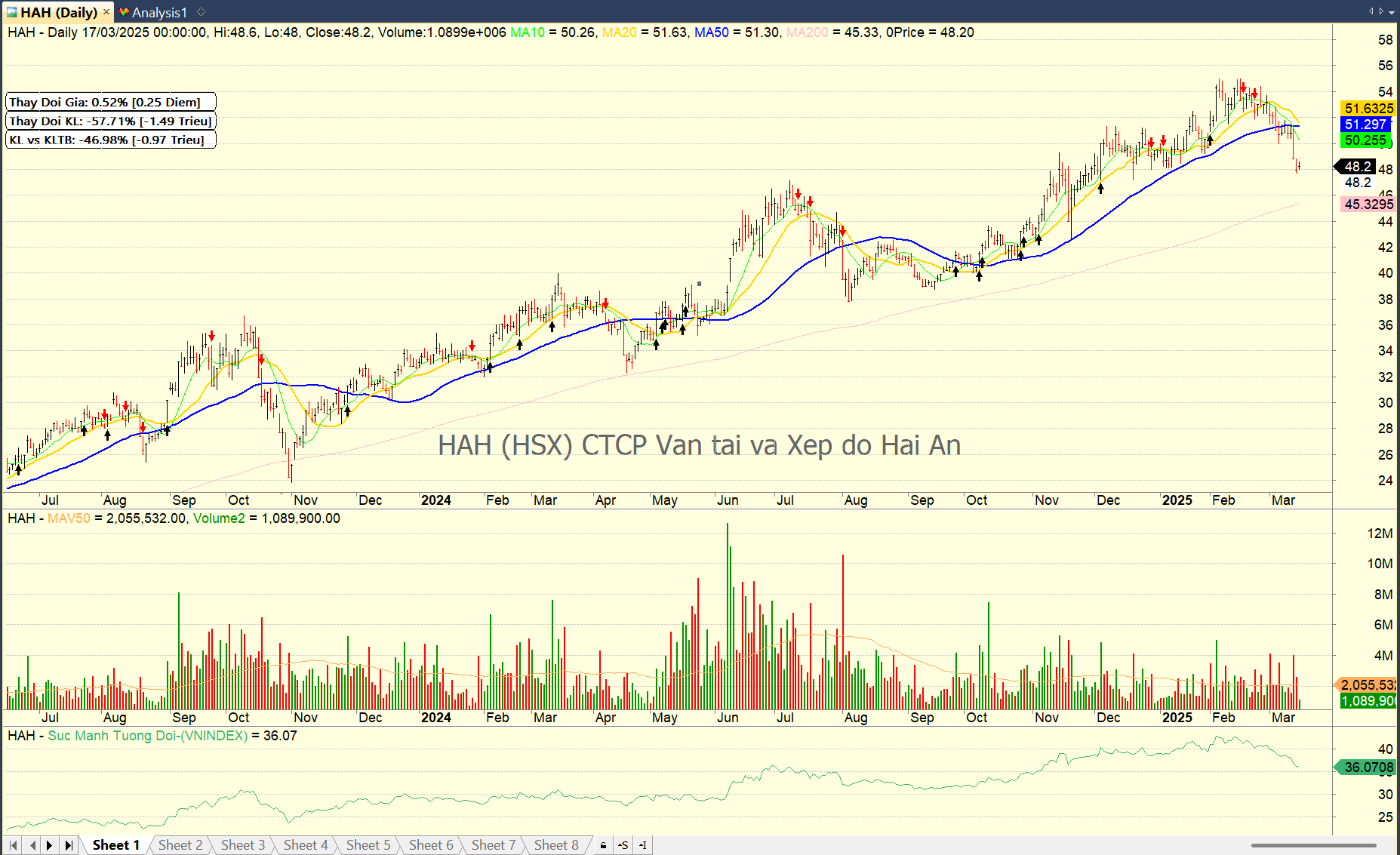Click the 'Volume:1.0899e+006' header text
Screen dimensions: 1400x855
click(x=442, y=32)
